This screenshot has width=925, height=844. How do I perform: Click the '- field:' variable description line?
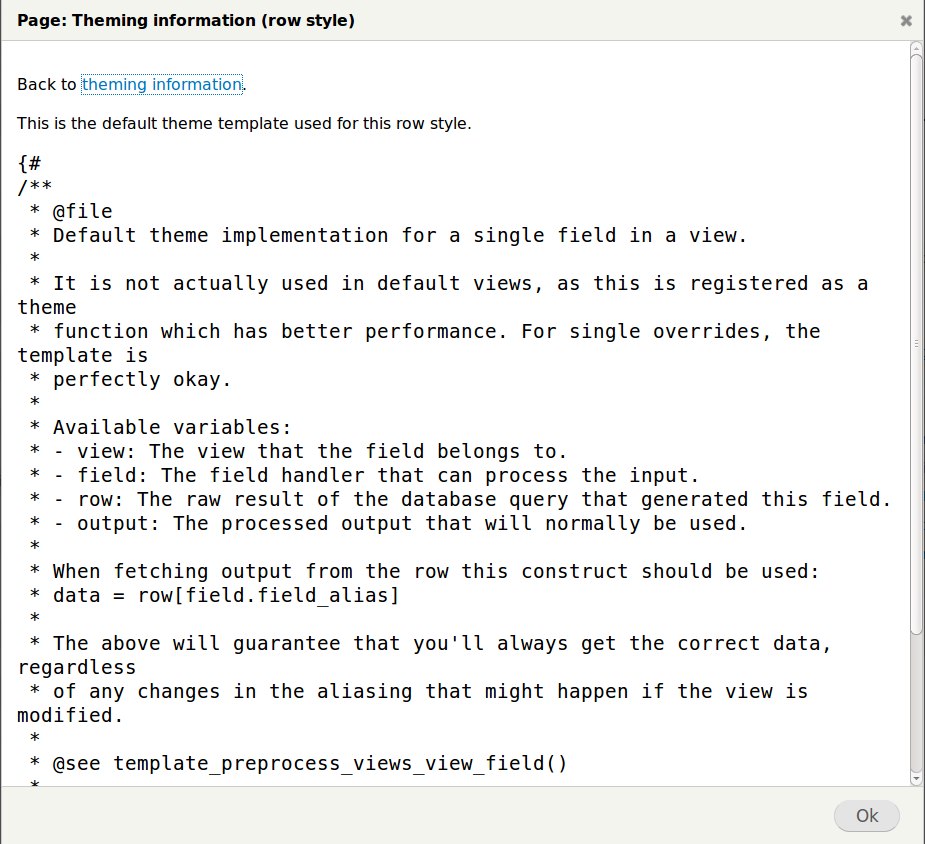click(364, 475)
